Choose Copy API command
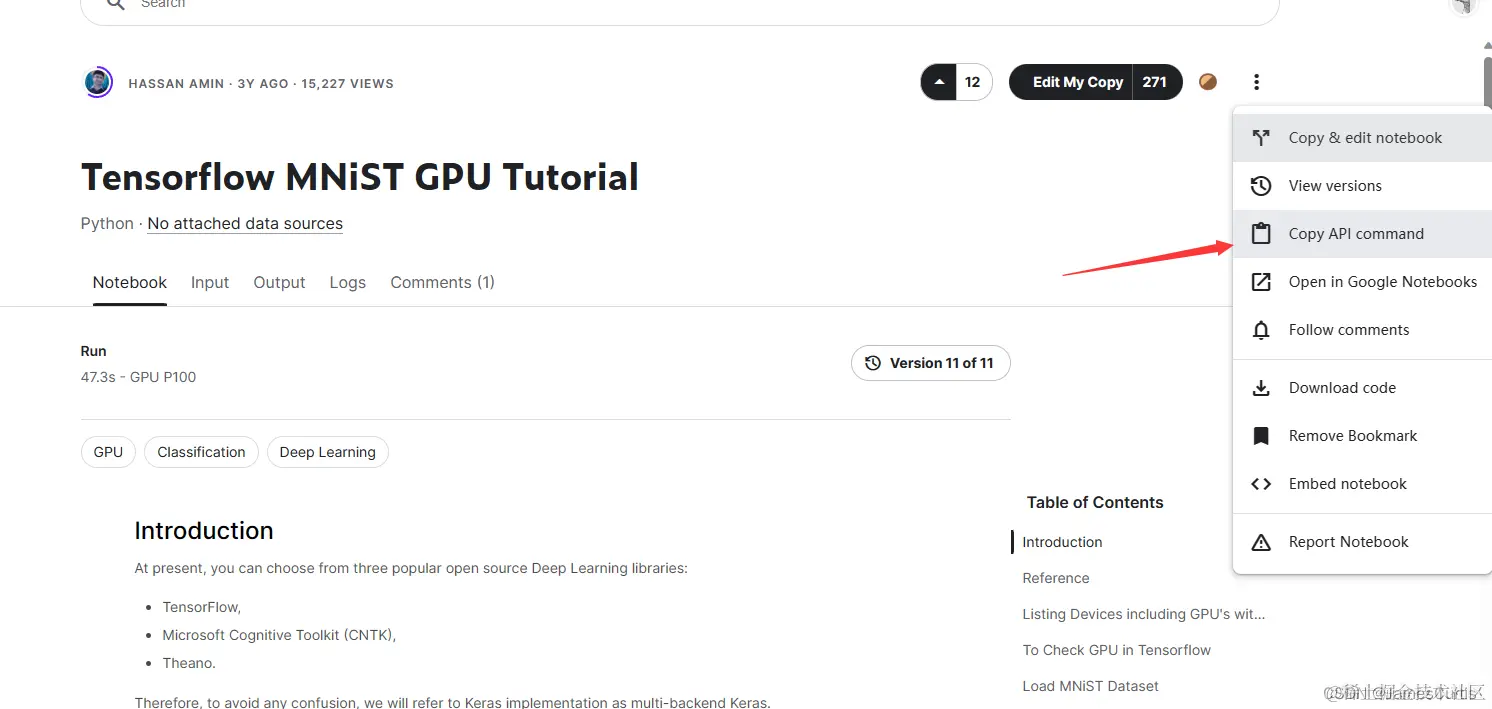This screenshot has width=1492, height=709. click(1362, 234)
